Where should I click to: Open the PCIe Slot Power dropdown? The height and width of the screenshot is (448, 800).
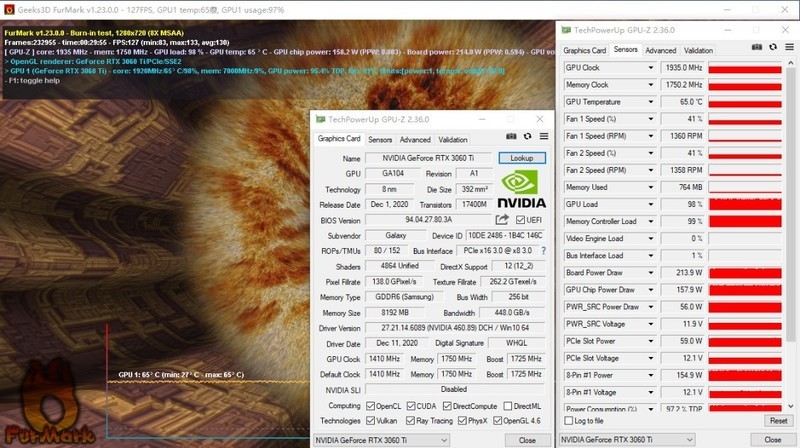pos(651,341)
